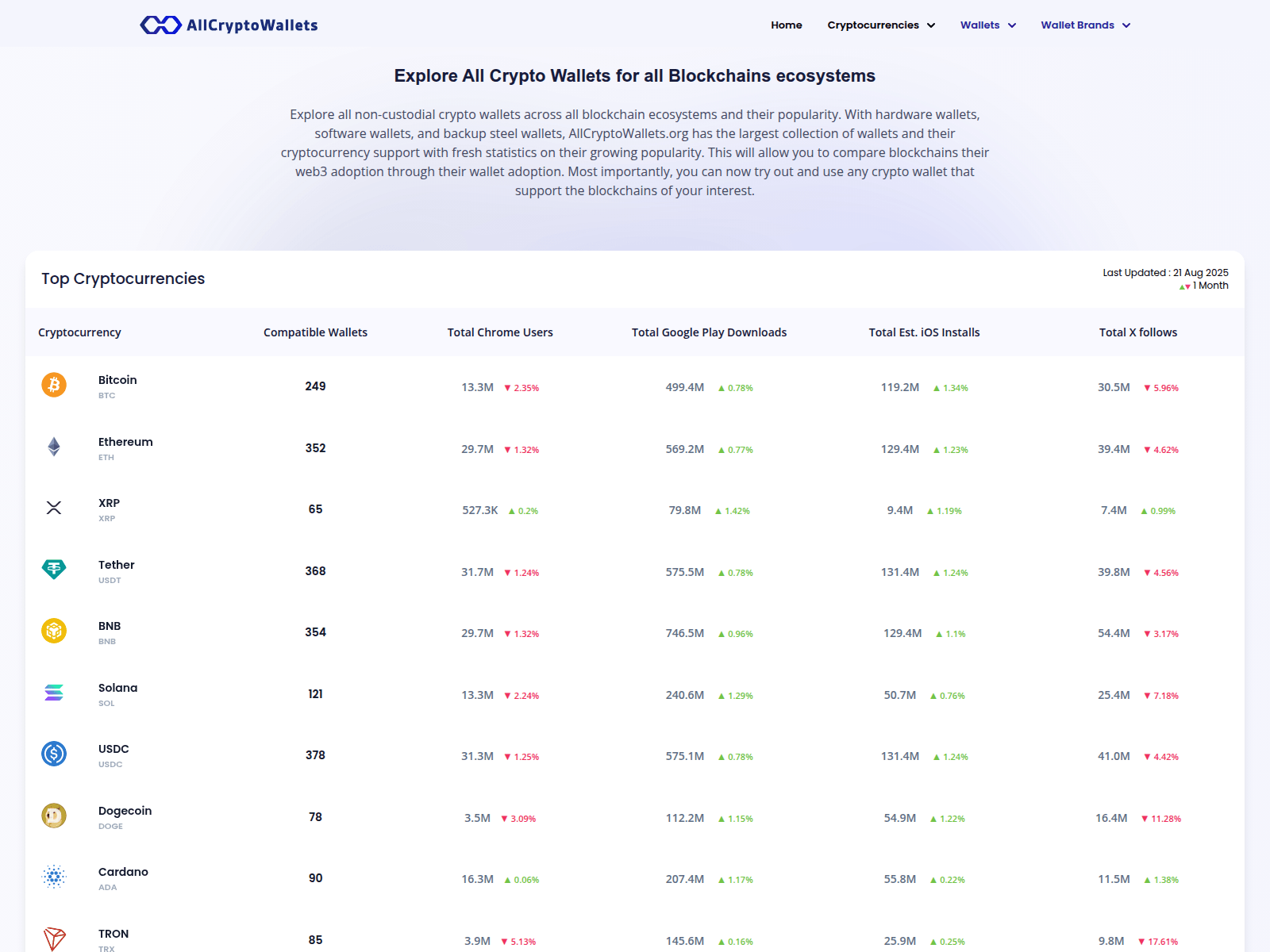The width and height of the screenshot is (1270, 952).
Task: Click Bitcoin's 5.96% X follows decrease
Action: (x=1161, y=388)
